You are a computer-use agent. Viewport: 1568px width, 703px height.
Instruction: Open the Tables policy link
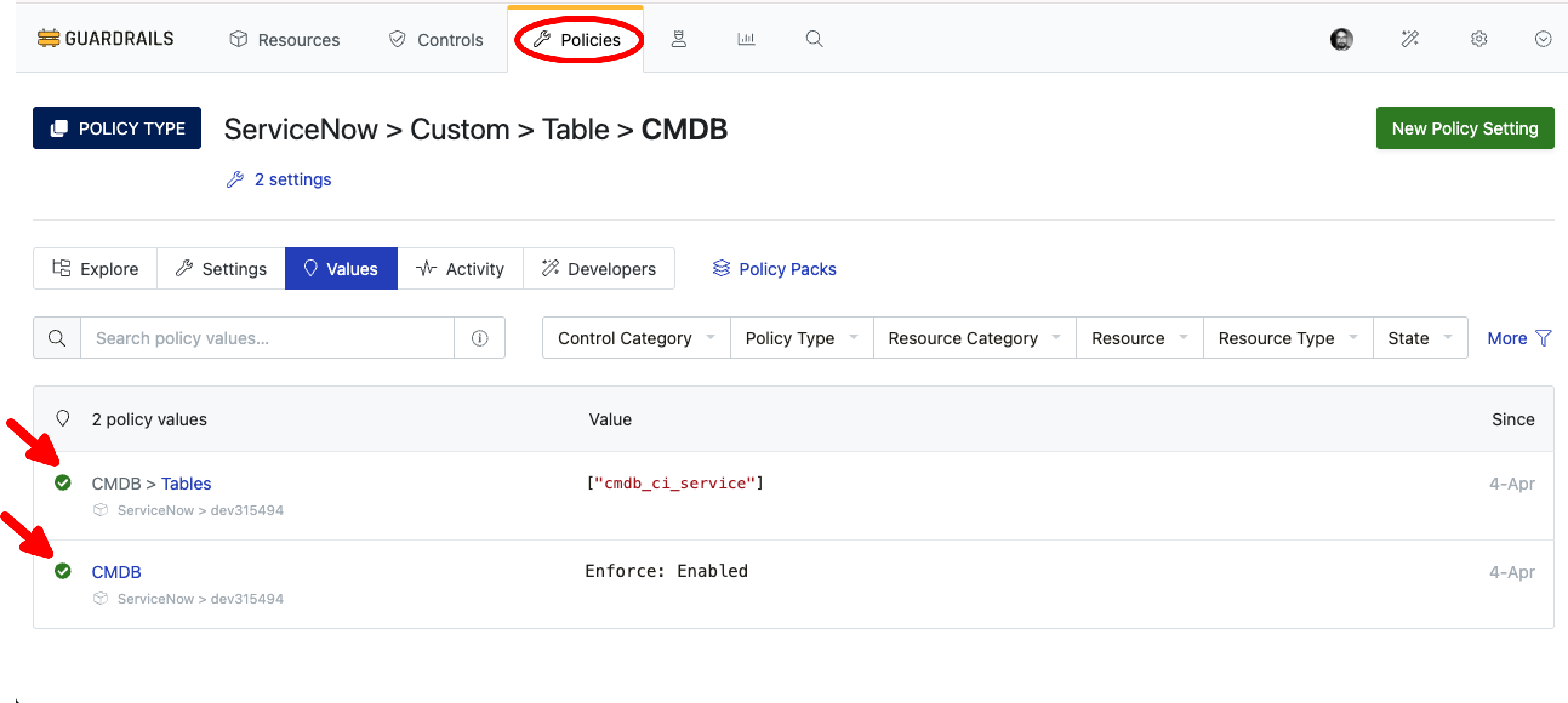pyautogui.click(x=186, y=483)
